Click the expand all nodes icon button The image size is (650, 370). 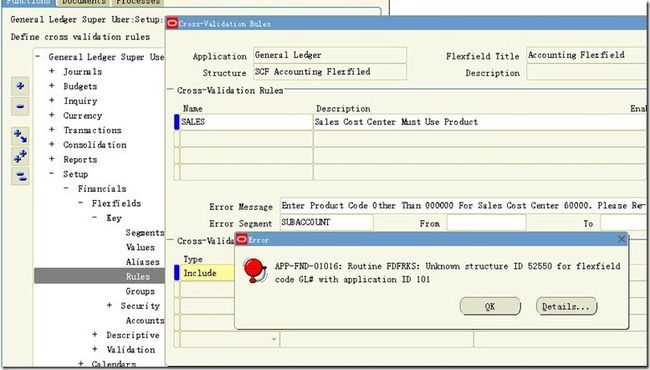[20, 156]
